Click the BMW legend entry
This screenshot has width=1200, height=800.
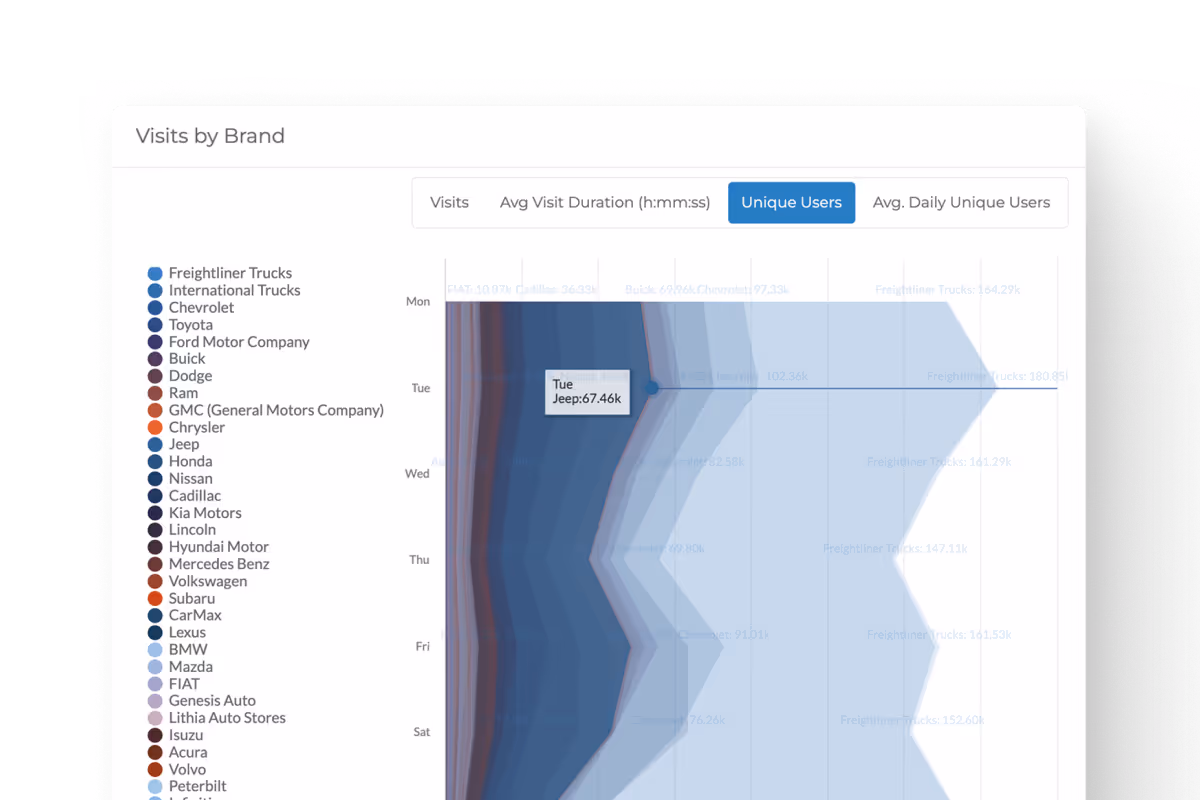click(178, 649)
